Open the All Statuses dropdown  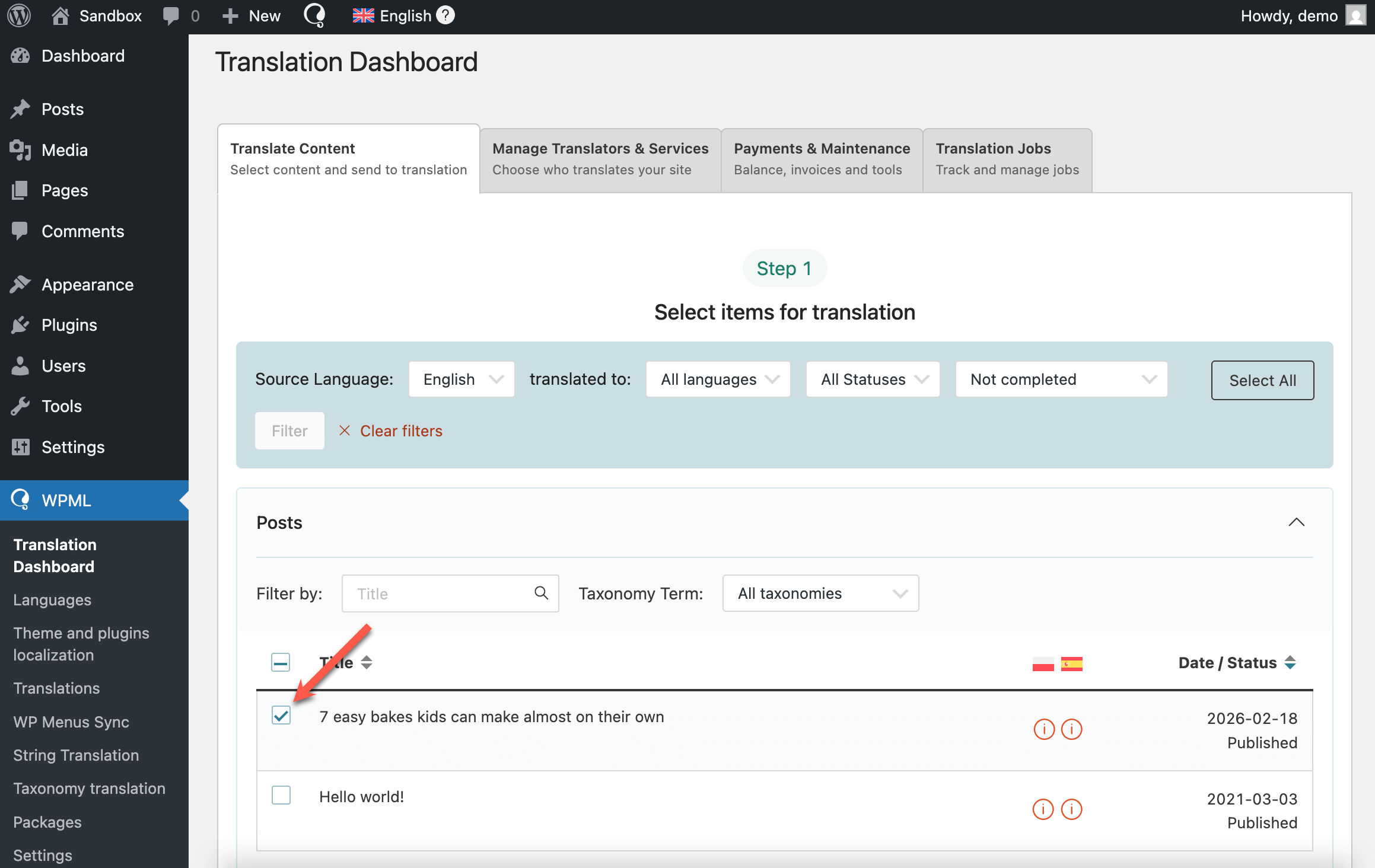tap(873, 379)
